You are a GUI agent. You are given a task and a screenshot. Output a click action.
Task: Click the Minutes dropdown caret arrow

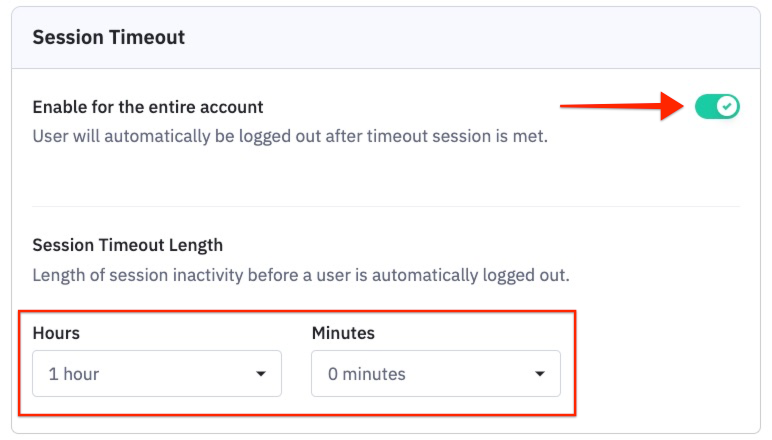[x=540, y=374]
